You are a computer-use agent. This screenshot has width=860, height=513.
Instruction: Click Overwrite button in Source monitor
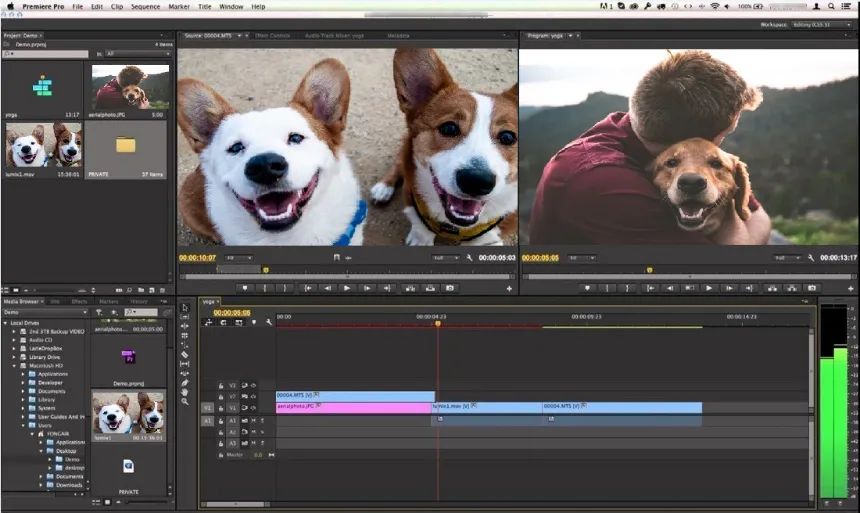pos(431,288)
